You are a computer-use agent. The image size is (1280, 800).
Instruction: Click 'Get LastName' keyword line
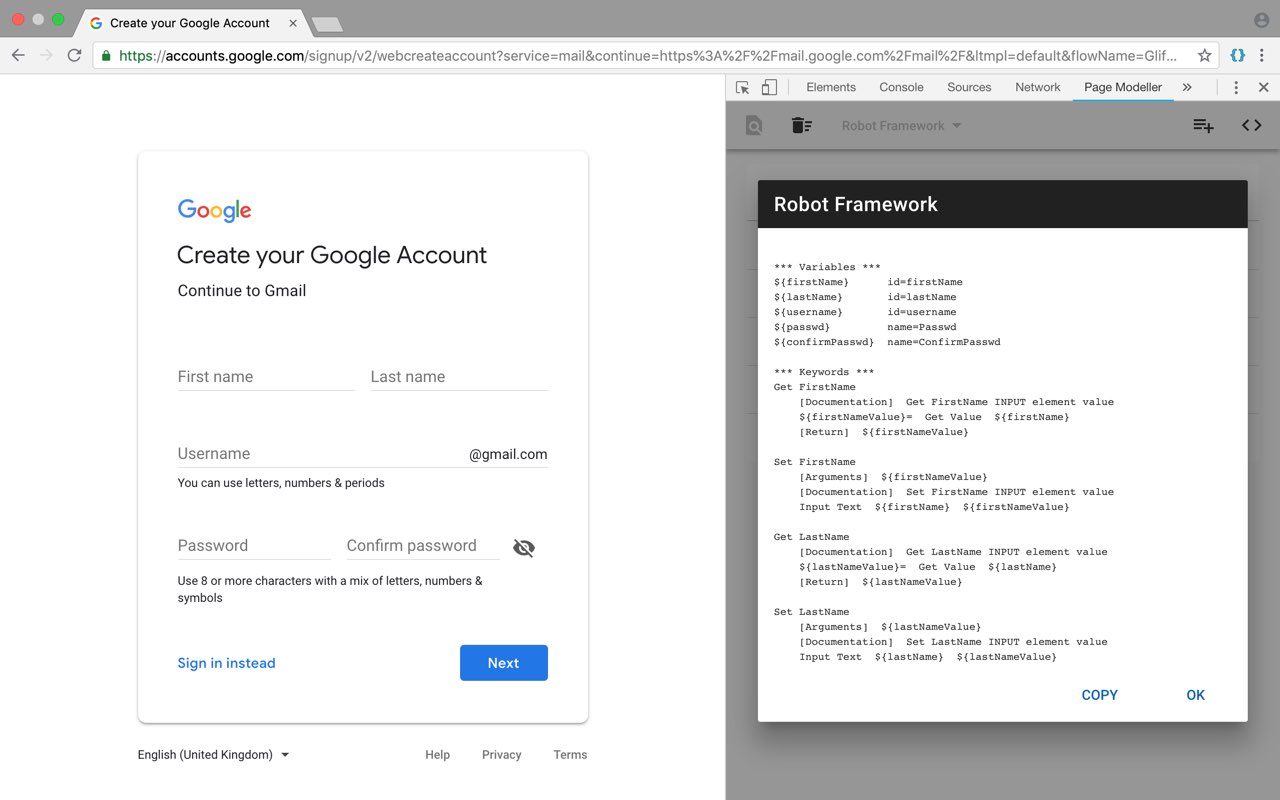(811, 537)
